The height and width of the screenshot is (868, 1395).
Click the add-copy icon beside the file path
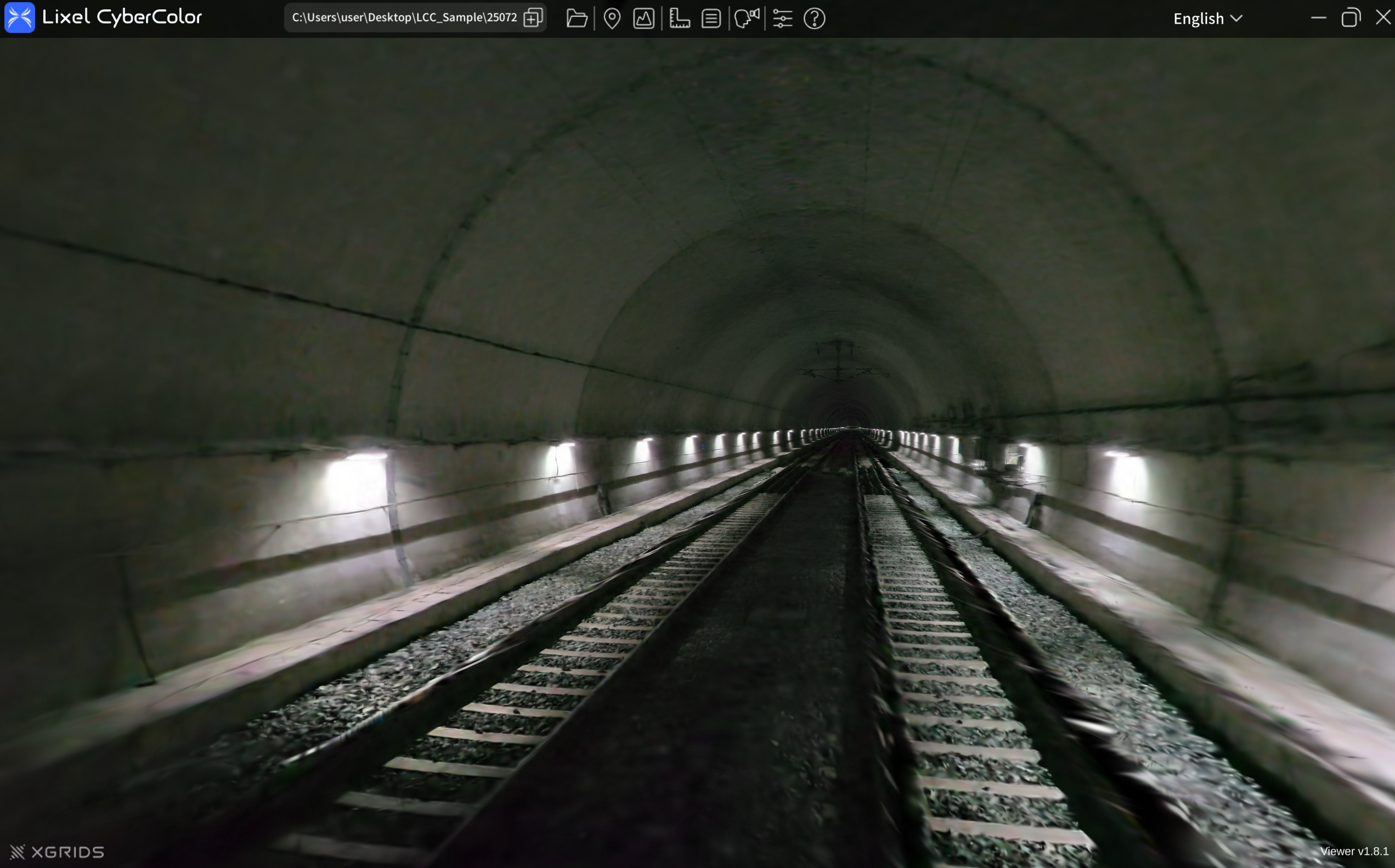pos(533,18)
